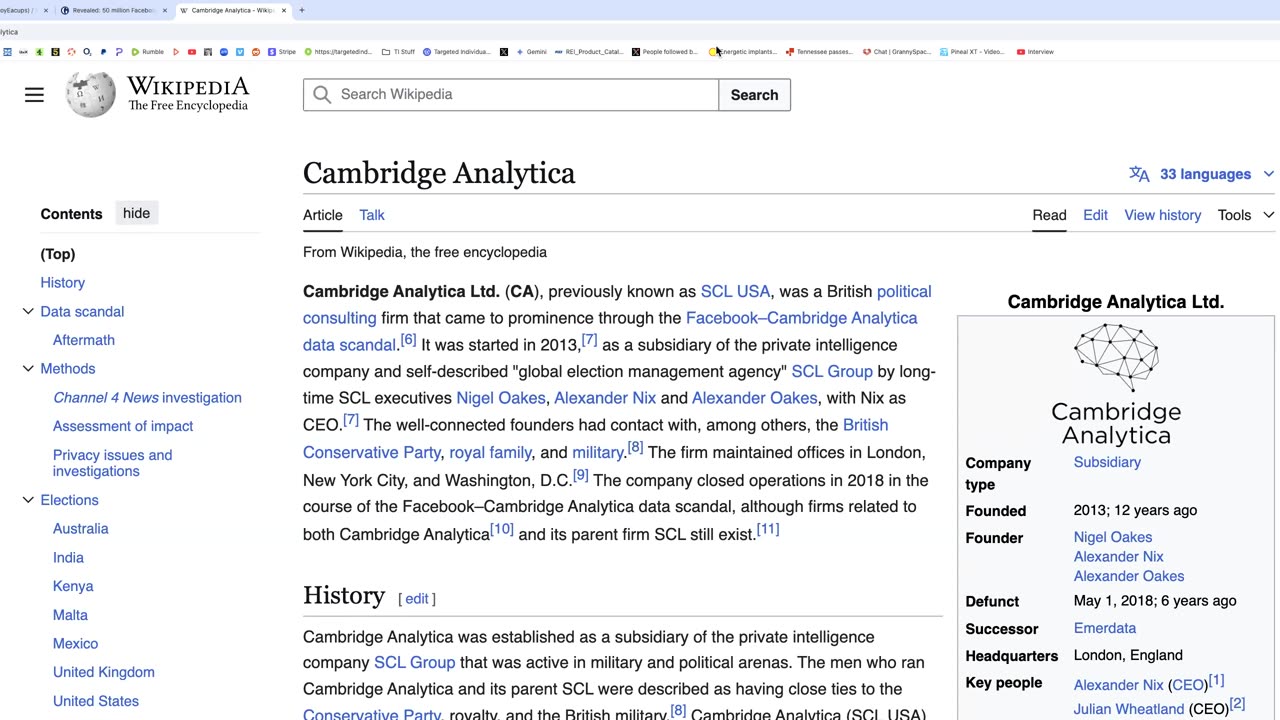Close the Cambridge Analytica browser tab
This screenshot has width=1280, height=720.
click(x=284, y=10)
